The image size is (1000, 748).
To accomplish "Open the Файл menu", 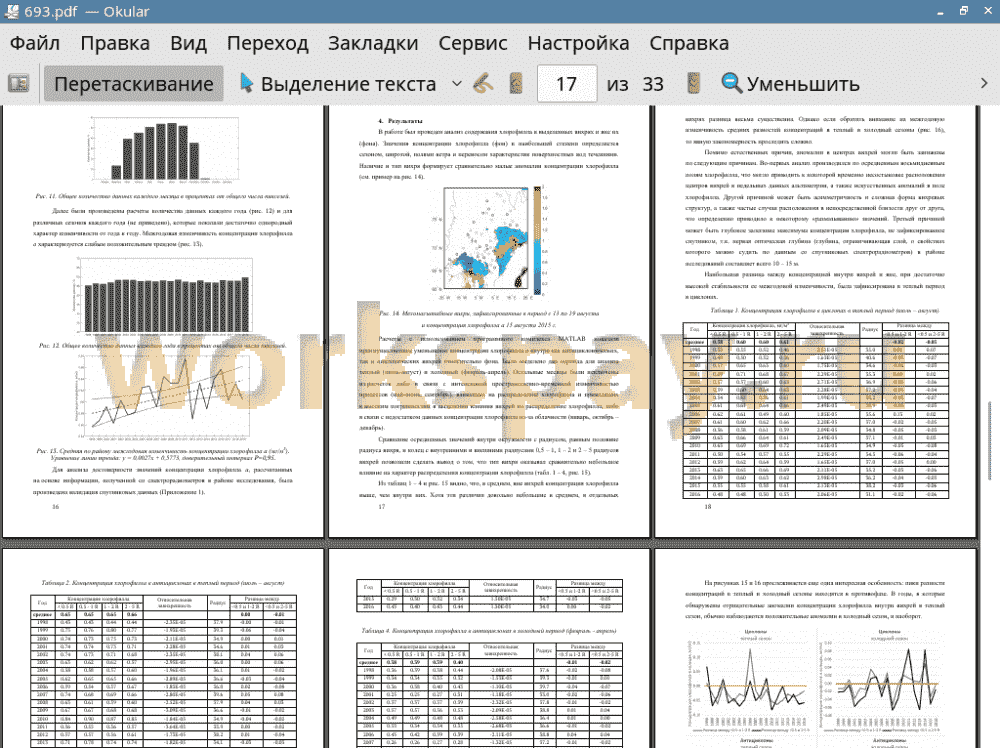I will coord(35,43).
